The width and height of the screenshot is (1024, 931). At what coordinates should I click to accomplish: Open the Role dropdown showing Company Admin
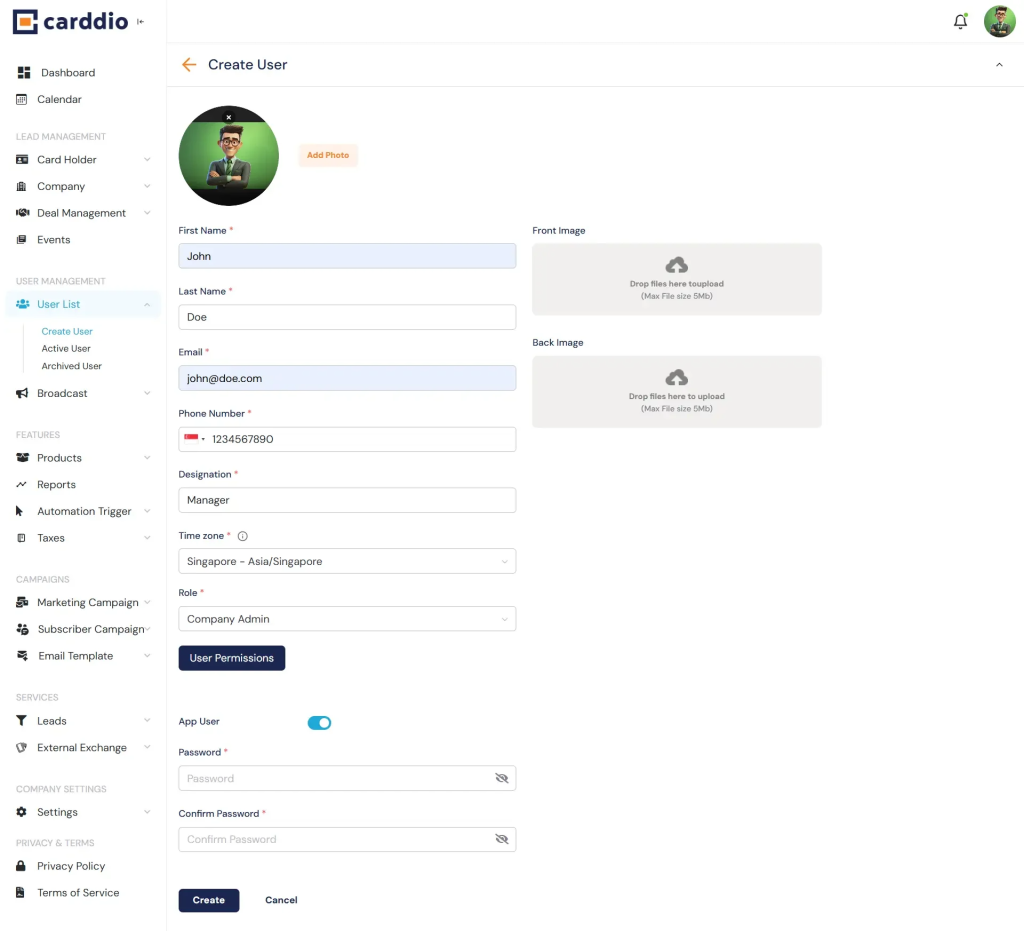coord(346,618)
